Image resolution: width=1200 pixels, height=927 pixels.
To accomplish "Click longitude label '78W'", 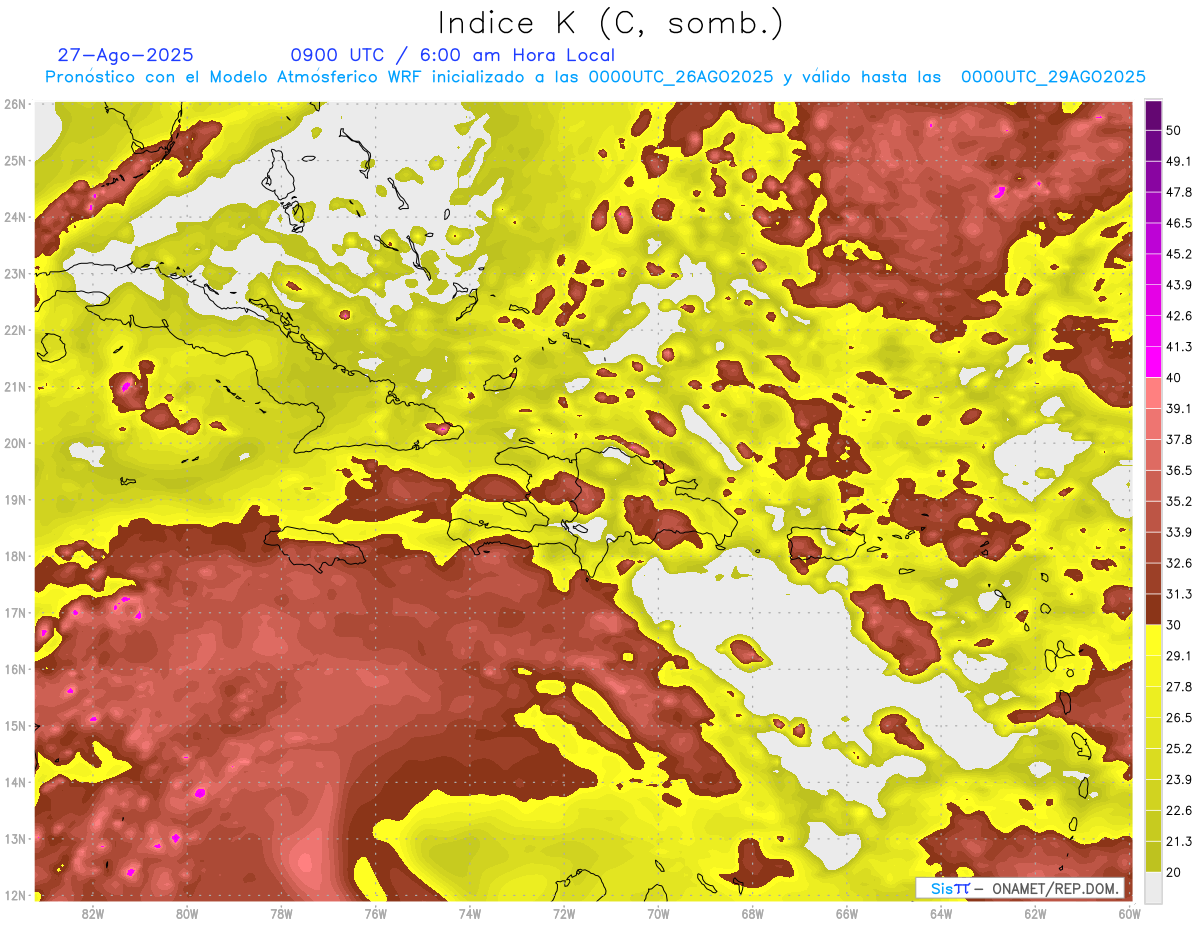I will (x=281, y=913).
